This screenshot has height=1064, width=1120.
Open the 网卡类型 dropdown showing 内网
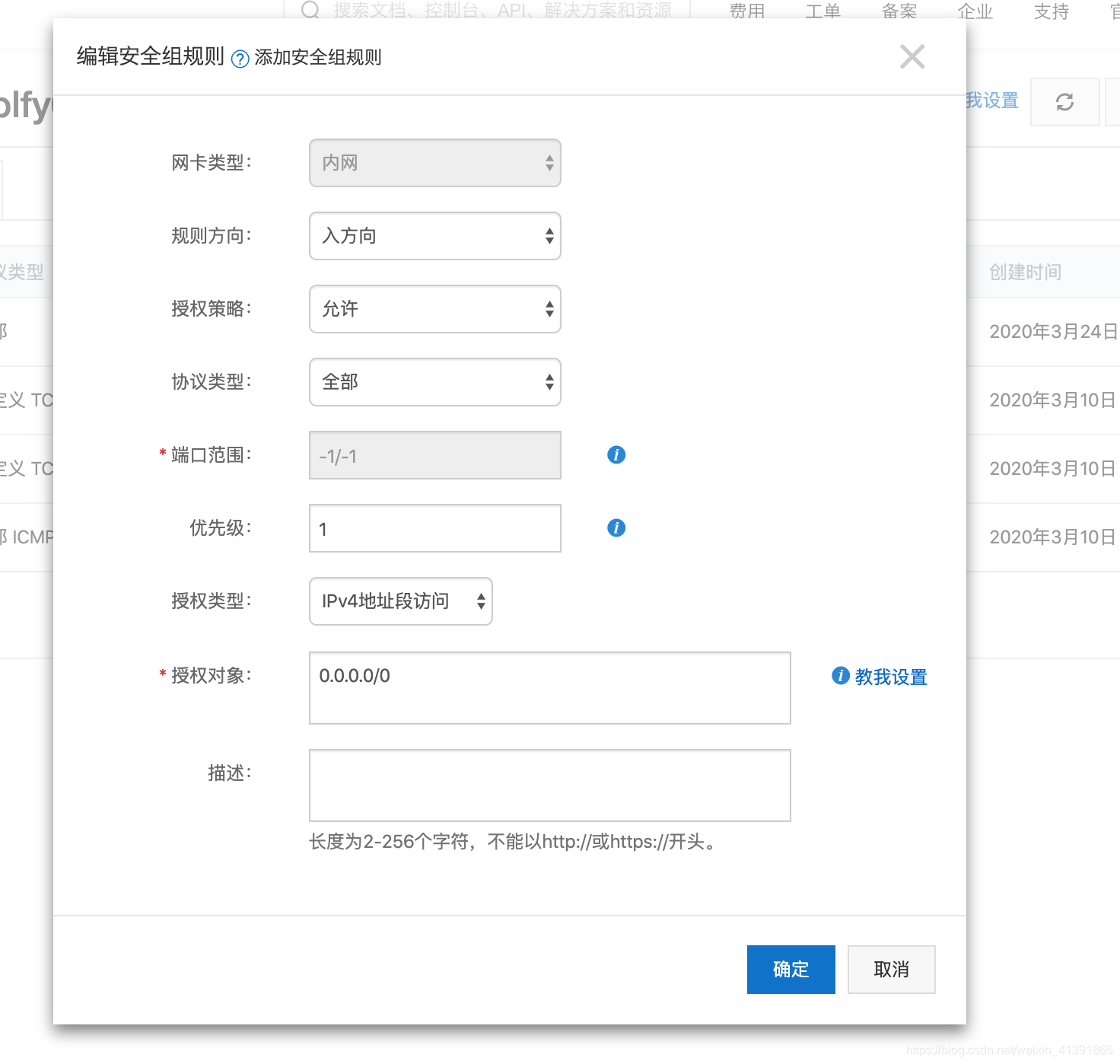point(435,163)
